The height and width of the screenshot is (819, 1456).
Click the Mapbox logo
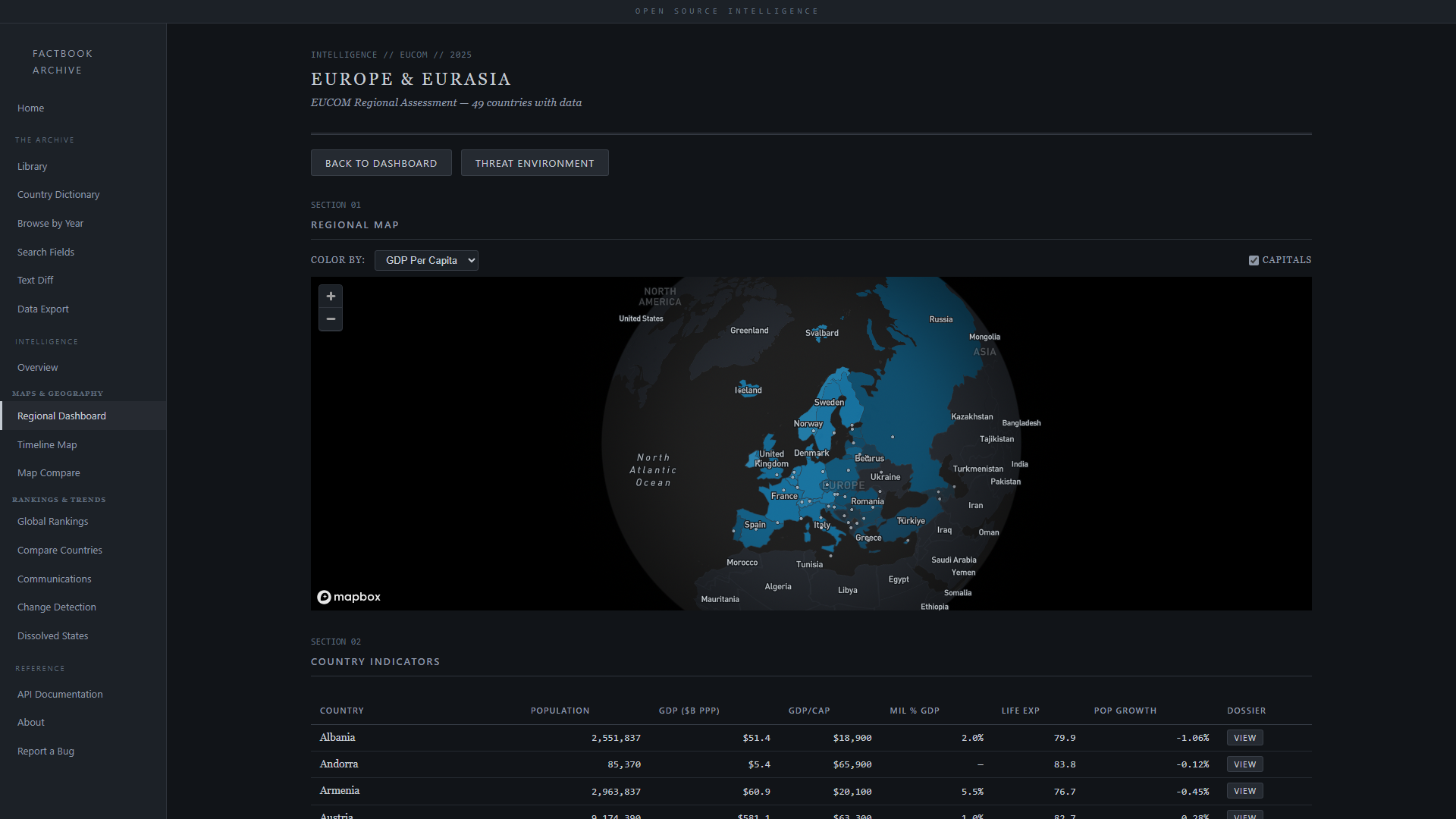(x=349, y=598)
